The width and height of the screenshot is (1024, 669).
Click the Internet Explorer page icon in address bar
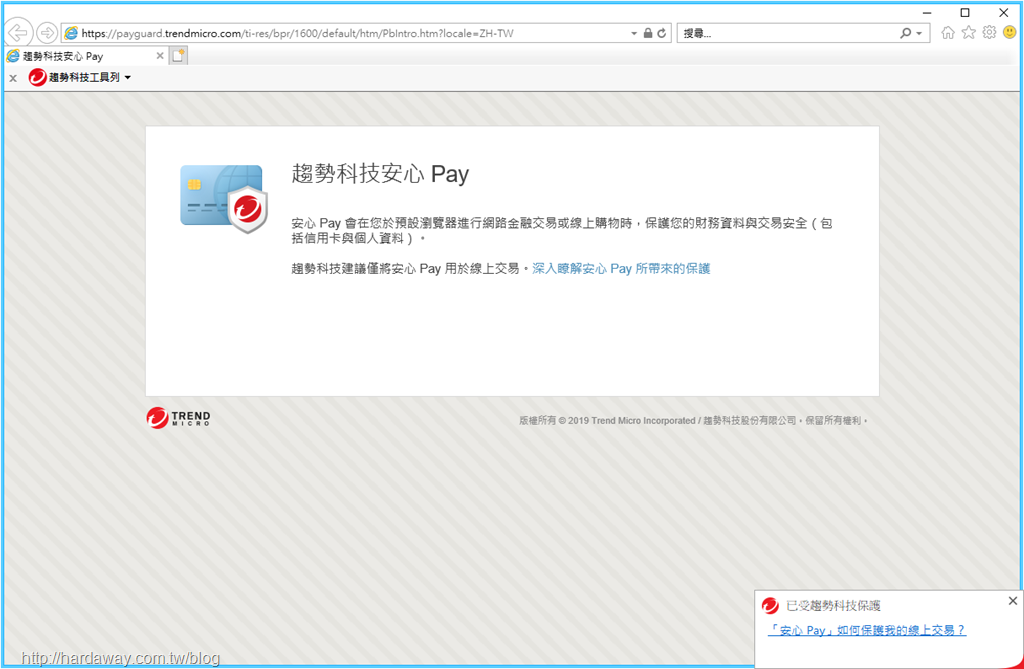[71, 33]
